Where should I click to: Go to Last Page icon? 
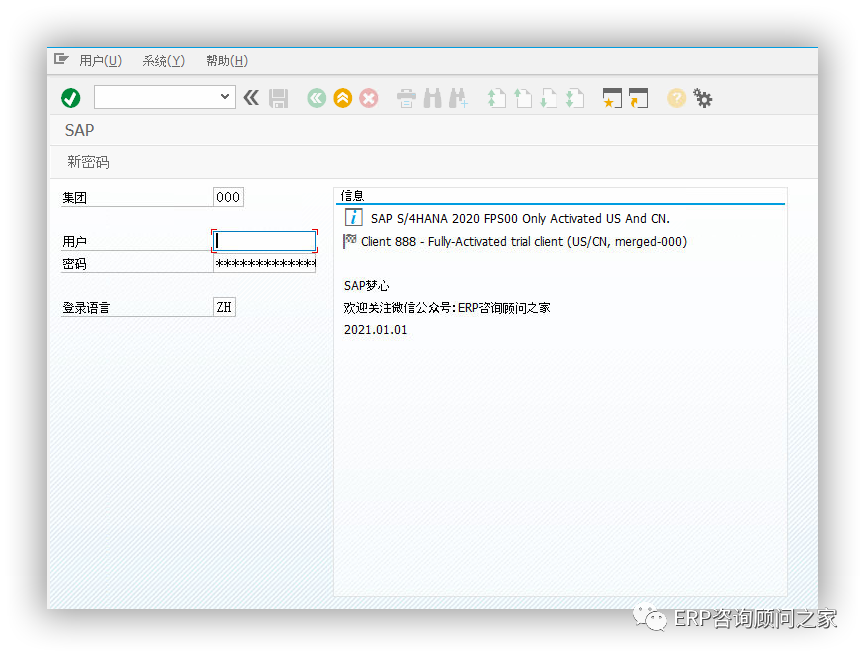coord(575,98)
